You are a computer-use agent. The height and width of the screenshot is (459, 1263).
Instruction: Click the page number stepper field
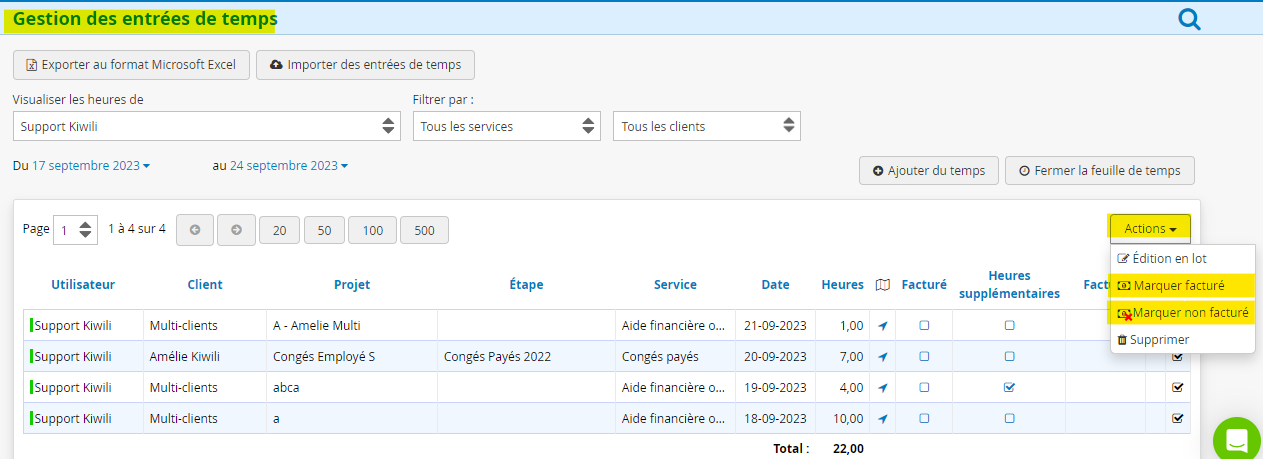coord(75,229)
